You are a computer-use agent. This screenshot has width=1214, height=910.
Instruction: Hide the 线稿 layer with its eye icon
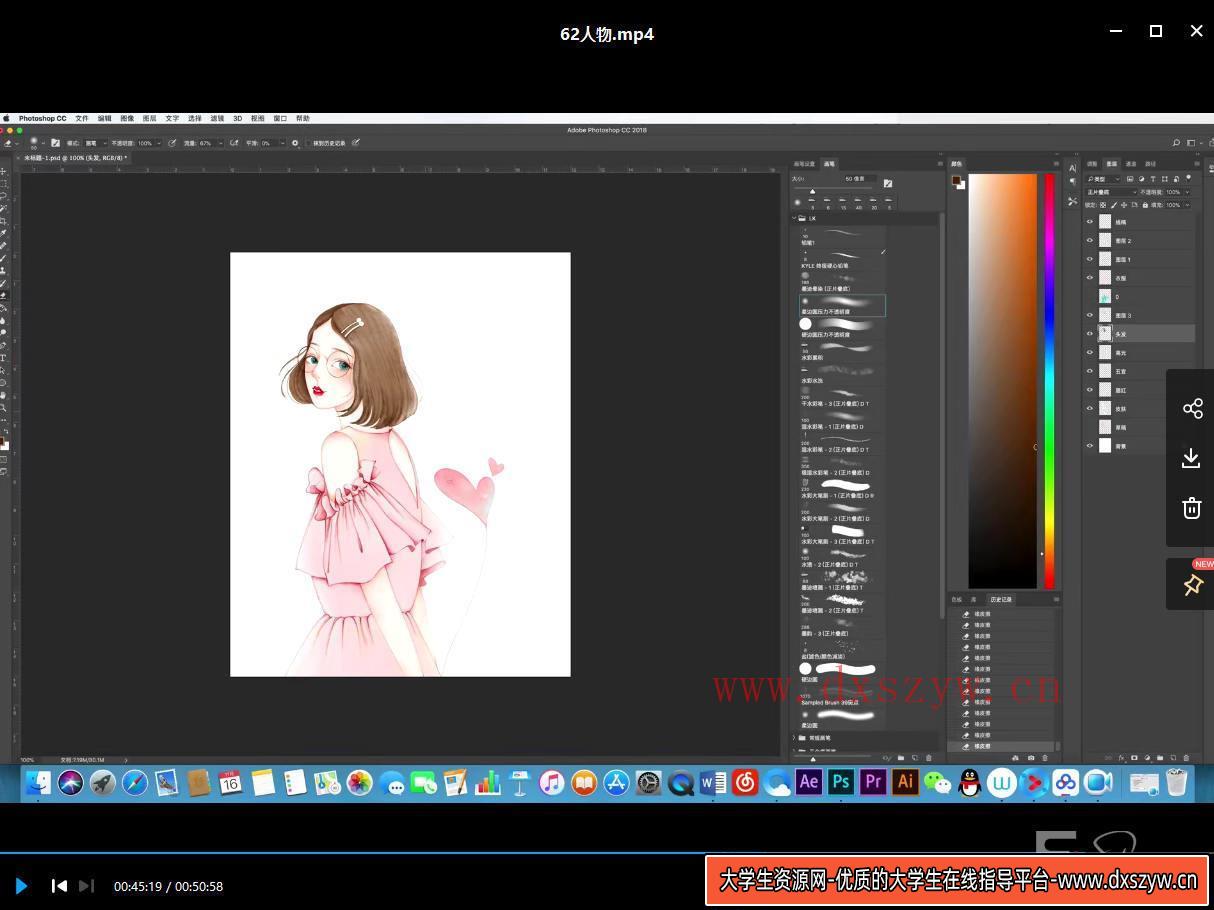coord(1090,222)
